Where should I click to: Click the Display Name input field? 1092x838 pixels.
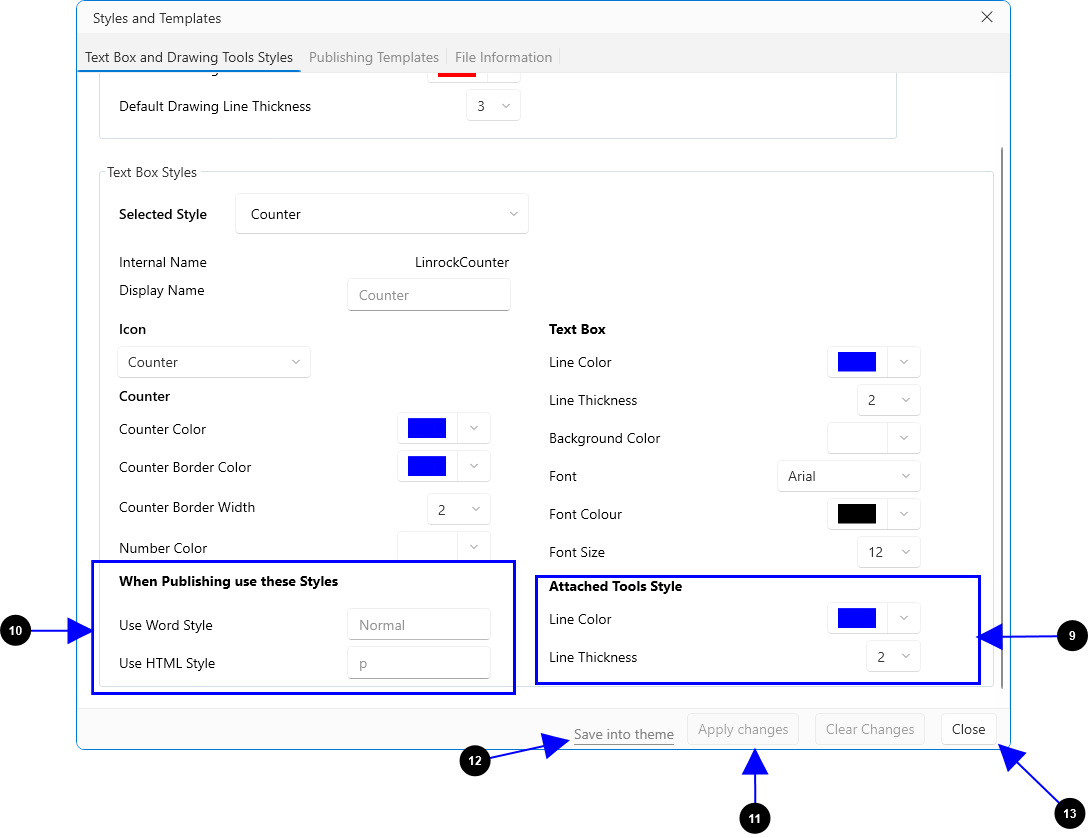tap(429, 295)
